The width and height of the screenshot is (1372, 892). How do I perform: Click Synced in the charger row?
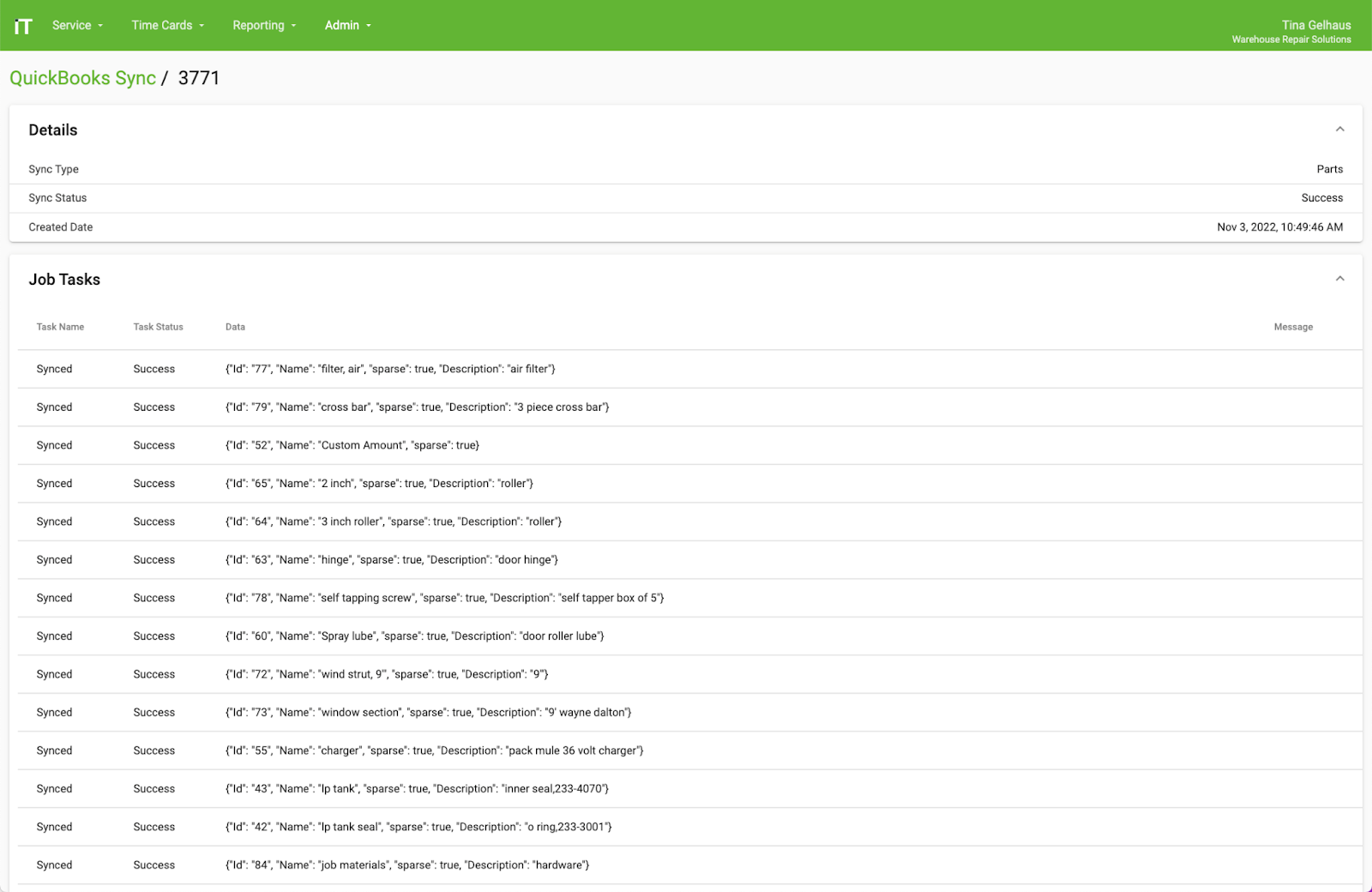(x=54, y=750)
